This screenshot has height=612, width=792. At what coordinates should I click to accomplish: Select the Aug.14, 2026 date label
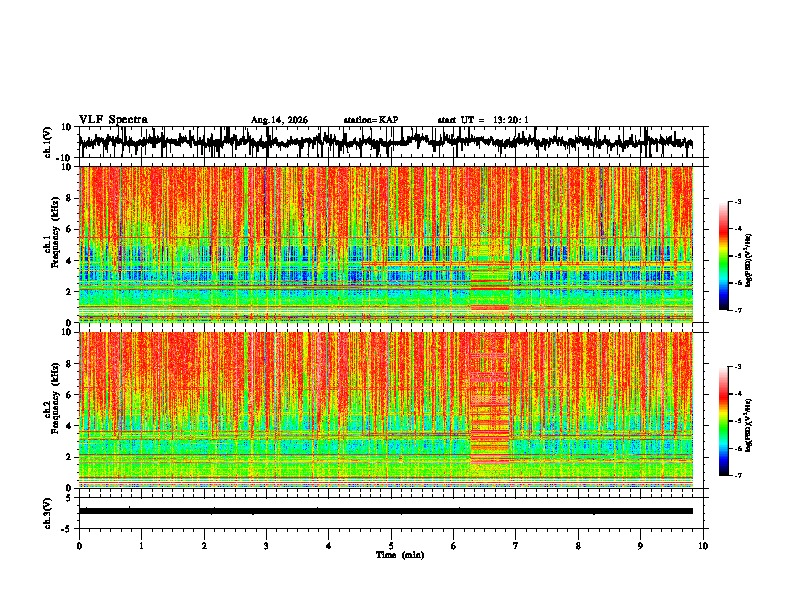click(279, 120)
